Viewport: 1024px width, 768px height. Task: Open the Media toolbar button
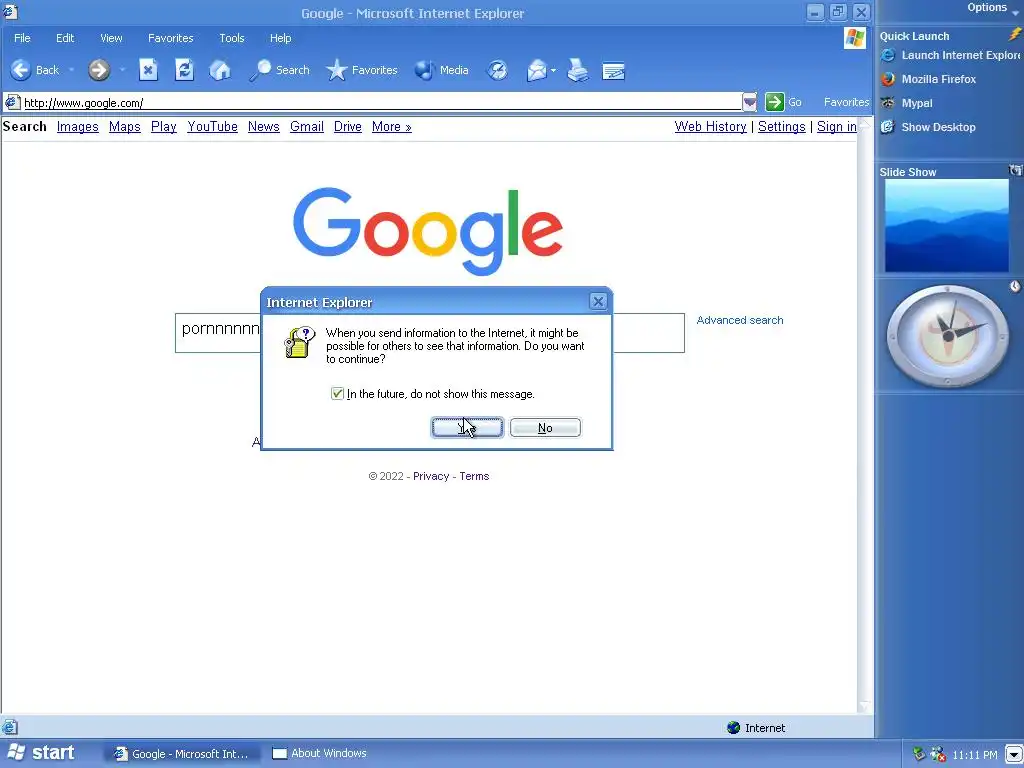442,70
